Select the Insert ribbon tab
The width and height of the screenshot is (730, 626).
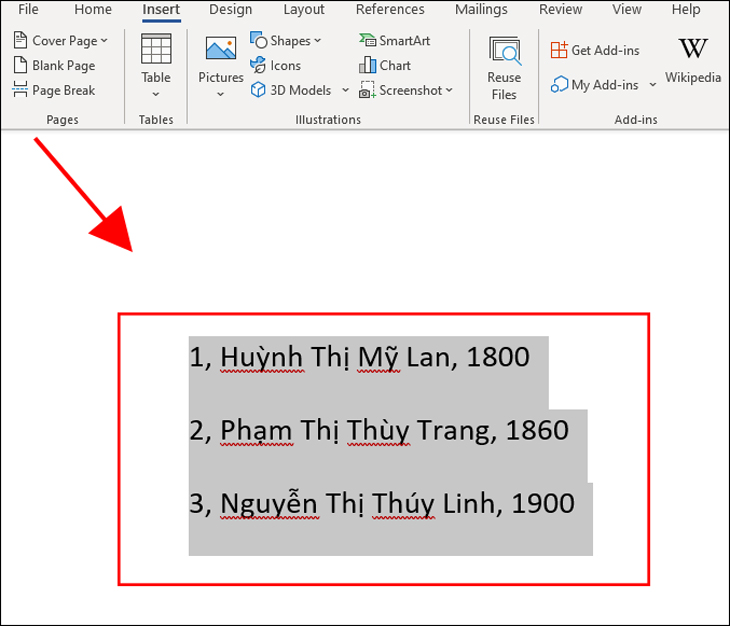coord(161,9)
